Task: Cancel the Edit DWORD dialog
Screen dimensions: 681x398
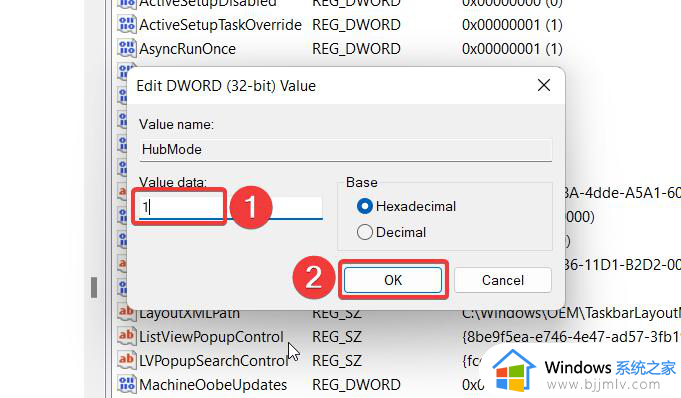Action: [x=503, y=280]
